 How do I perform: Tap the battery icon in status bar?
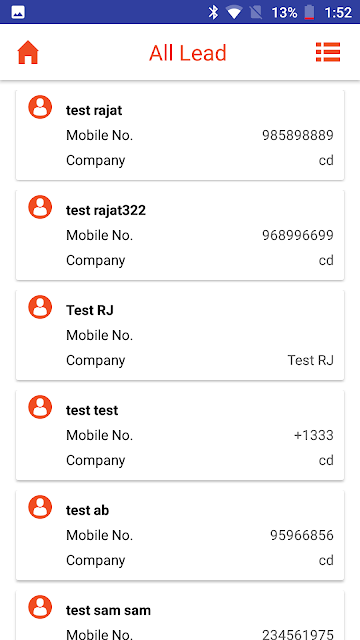pyautogui.click(x=309, y=12)
